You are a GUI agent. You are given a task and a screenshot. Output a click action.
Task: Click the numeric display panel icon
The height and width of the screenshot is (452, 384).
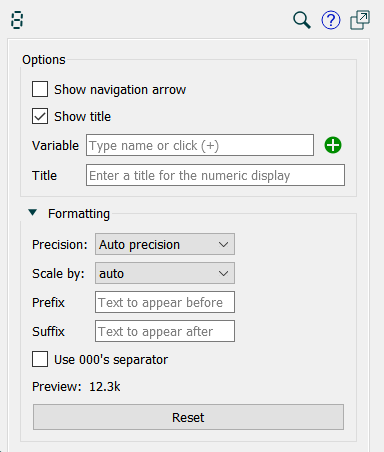pos(17,20)
